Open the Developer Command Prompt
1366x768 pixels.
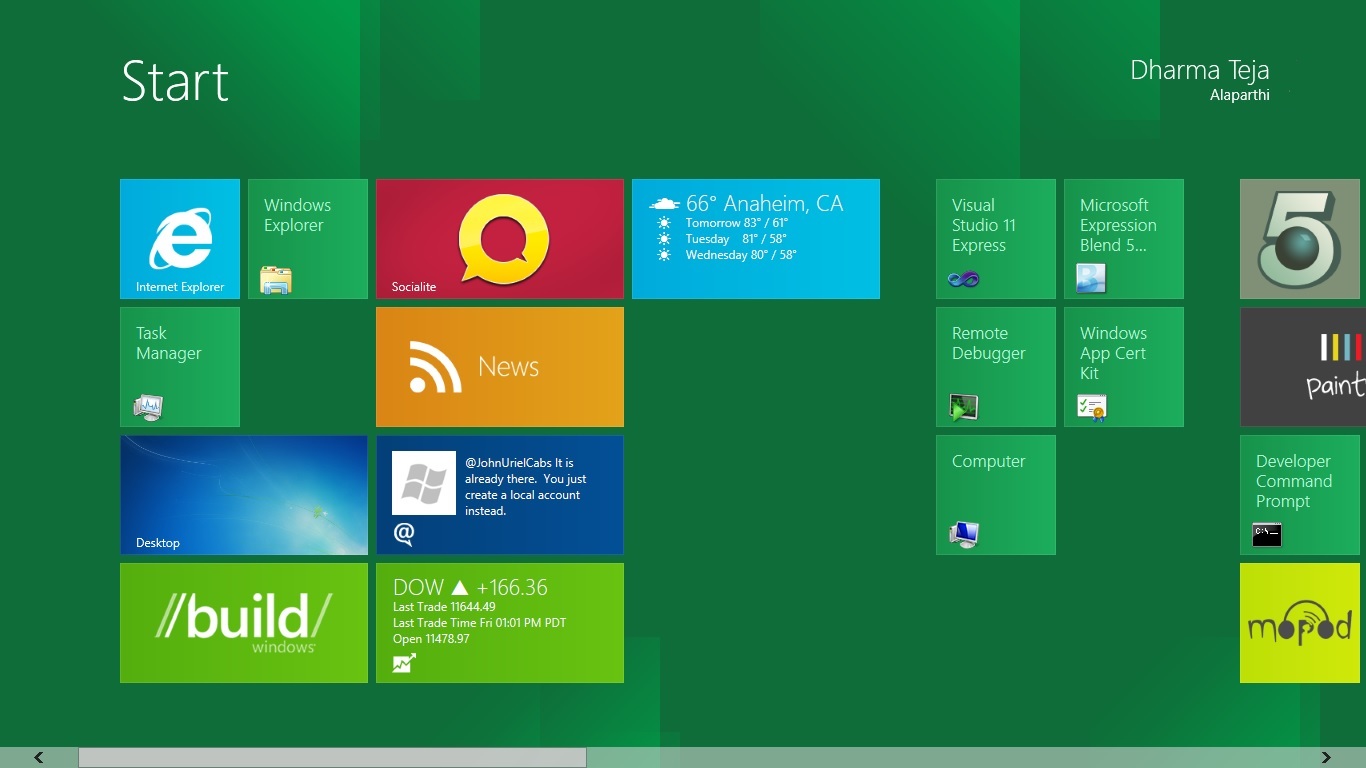coord(1299,494)
